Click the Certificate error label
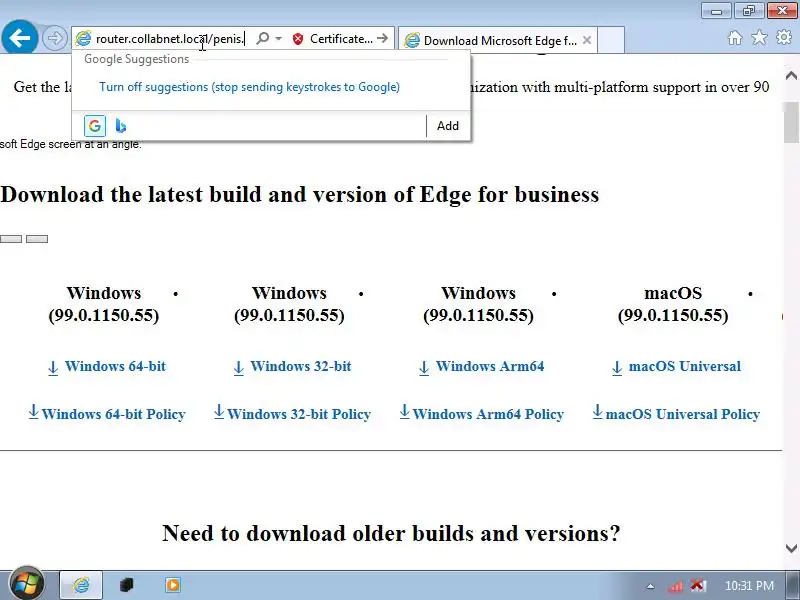800x600 pixels. point(341,39)
